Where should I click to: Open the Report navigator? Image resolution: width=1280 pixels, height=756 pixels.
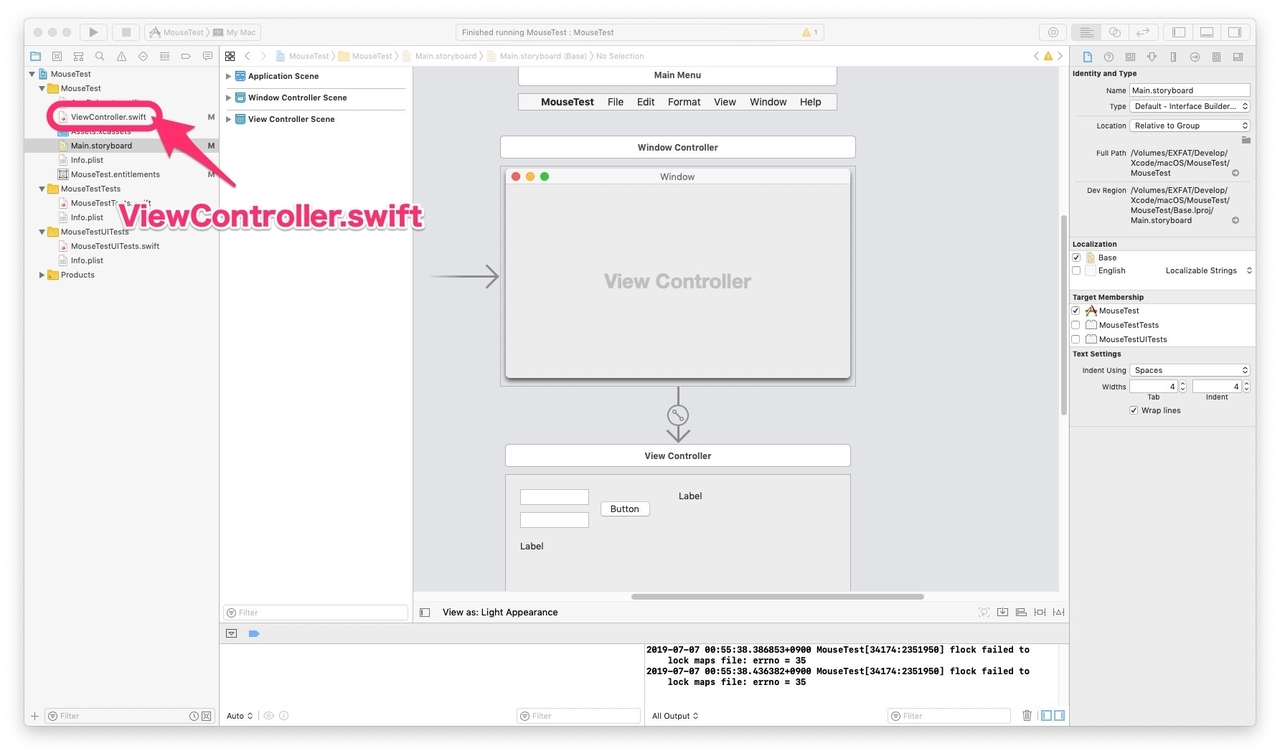point(208,56)
